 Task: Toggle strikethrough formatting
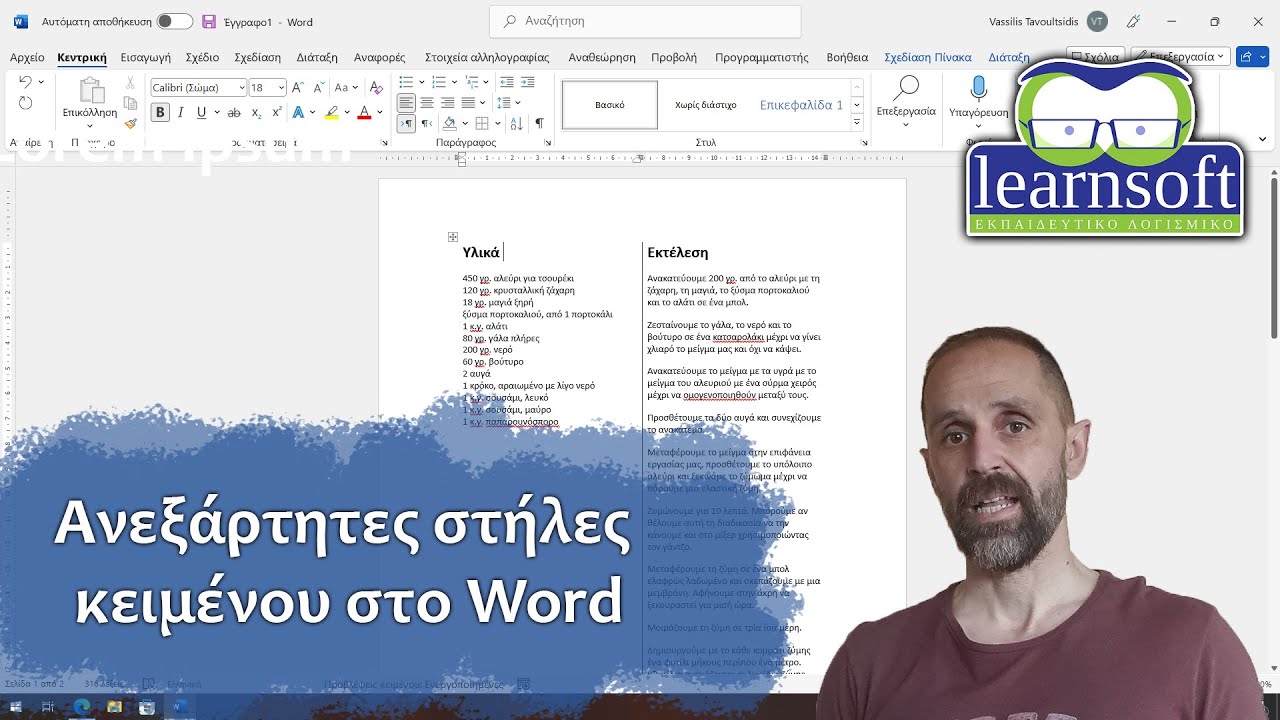click(234, 113)
